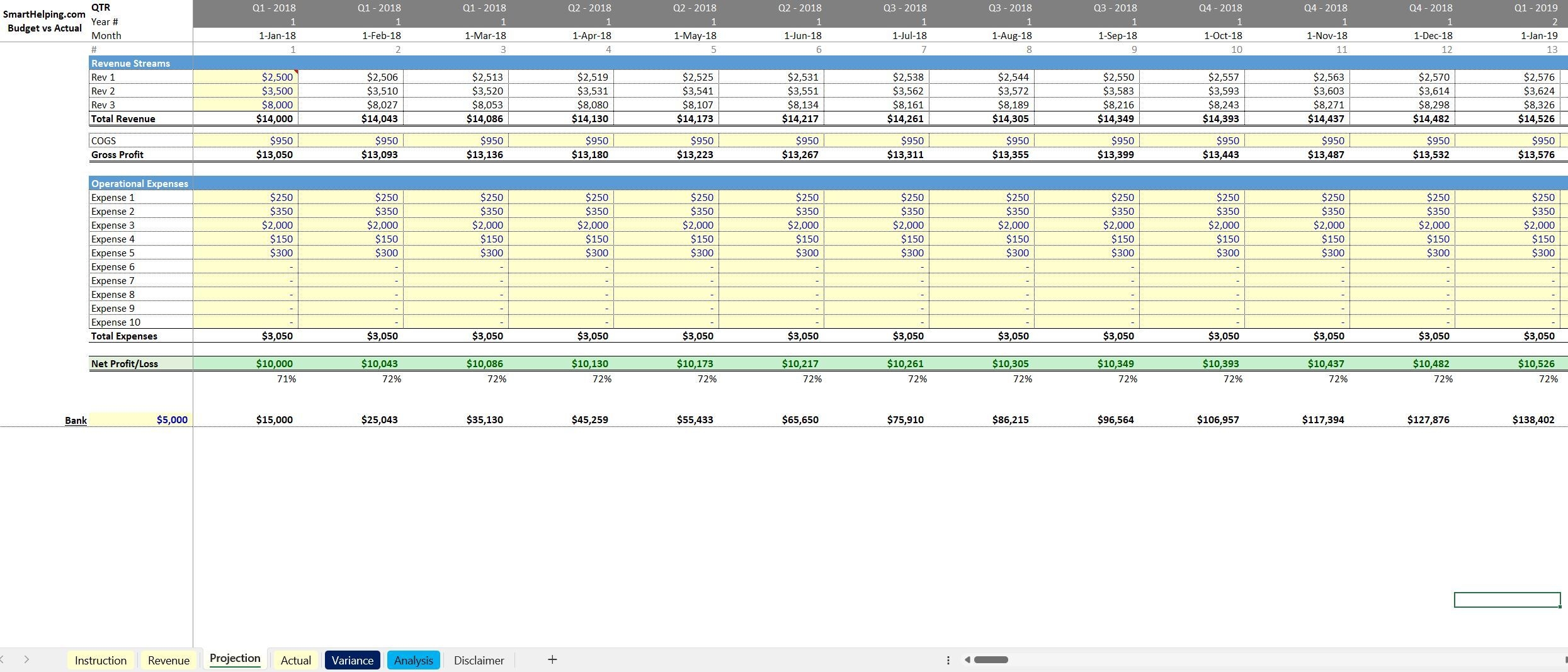Click the Revenue Streams section header
The width and height of the screenshot is (1568, 672).
click(x=130, y=63)
